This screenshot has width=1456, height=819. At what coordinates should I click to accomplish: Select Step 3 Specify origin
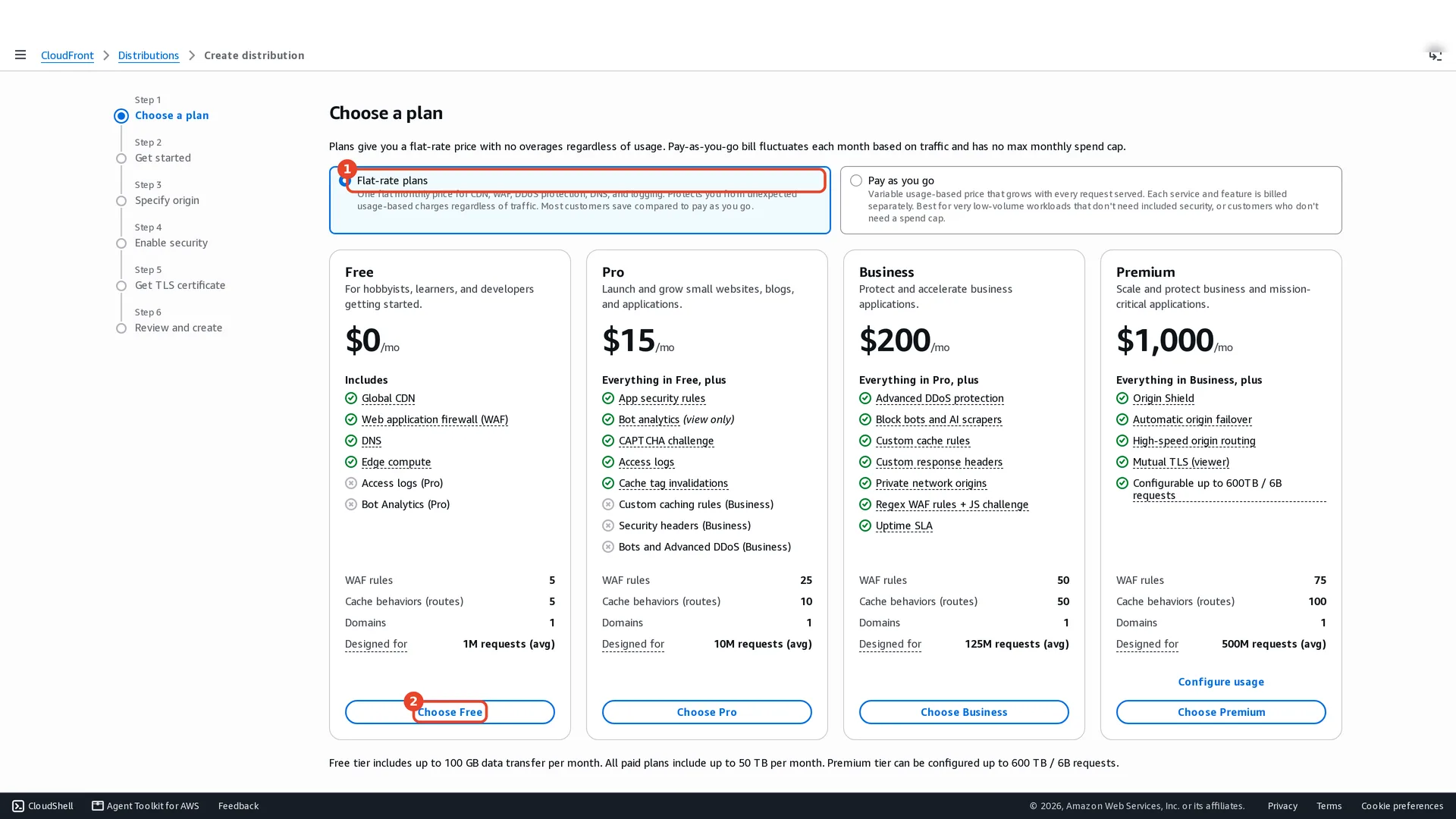pyautogui.click(x=167, y=200)
